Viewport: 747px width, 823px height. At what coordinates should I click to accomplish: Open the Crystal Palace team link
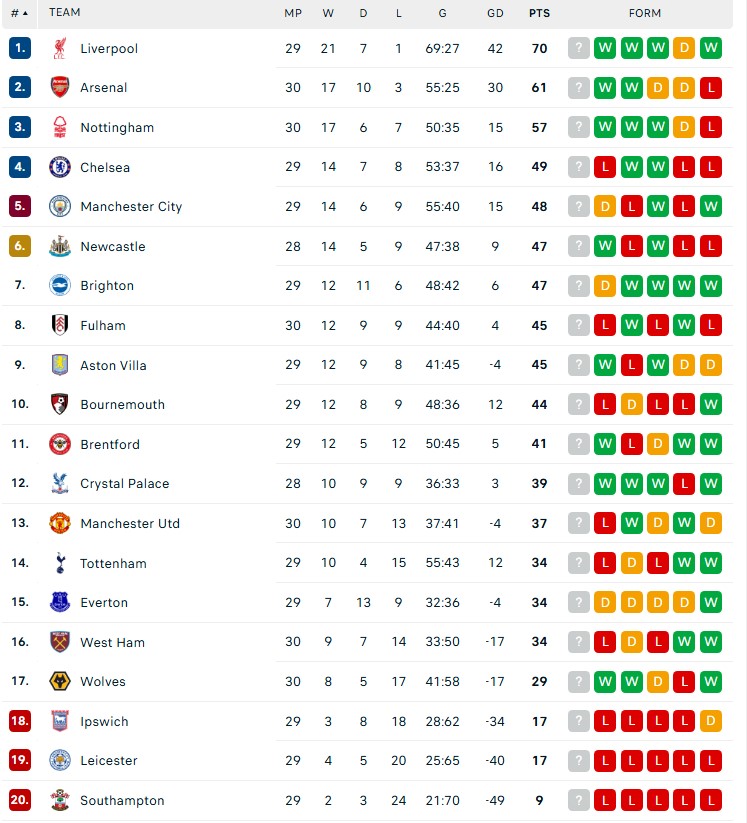[x=124, y=483]
